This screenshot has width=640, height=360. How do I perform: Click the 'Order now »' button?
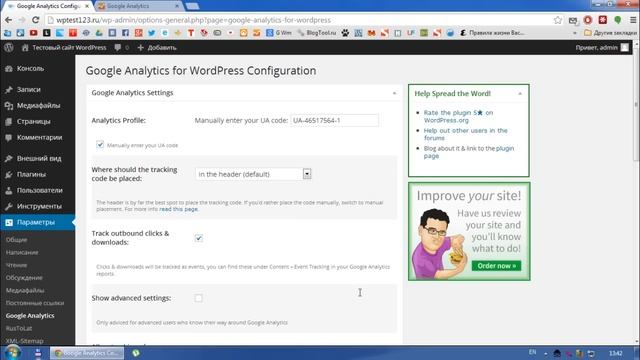[496, 266]
